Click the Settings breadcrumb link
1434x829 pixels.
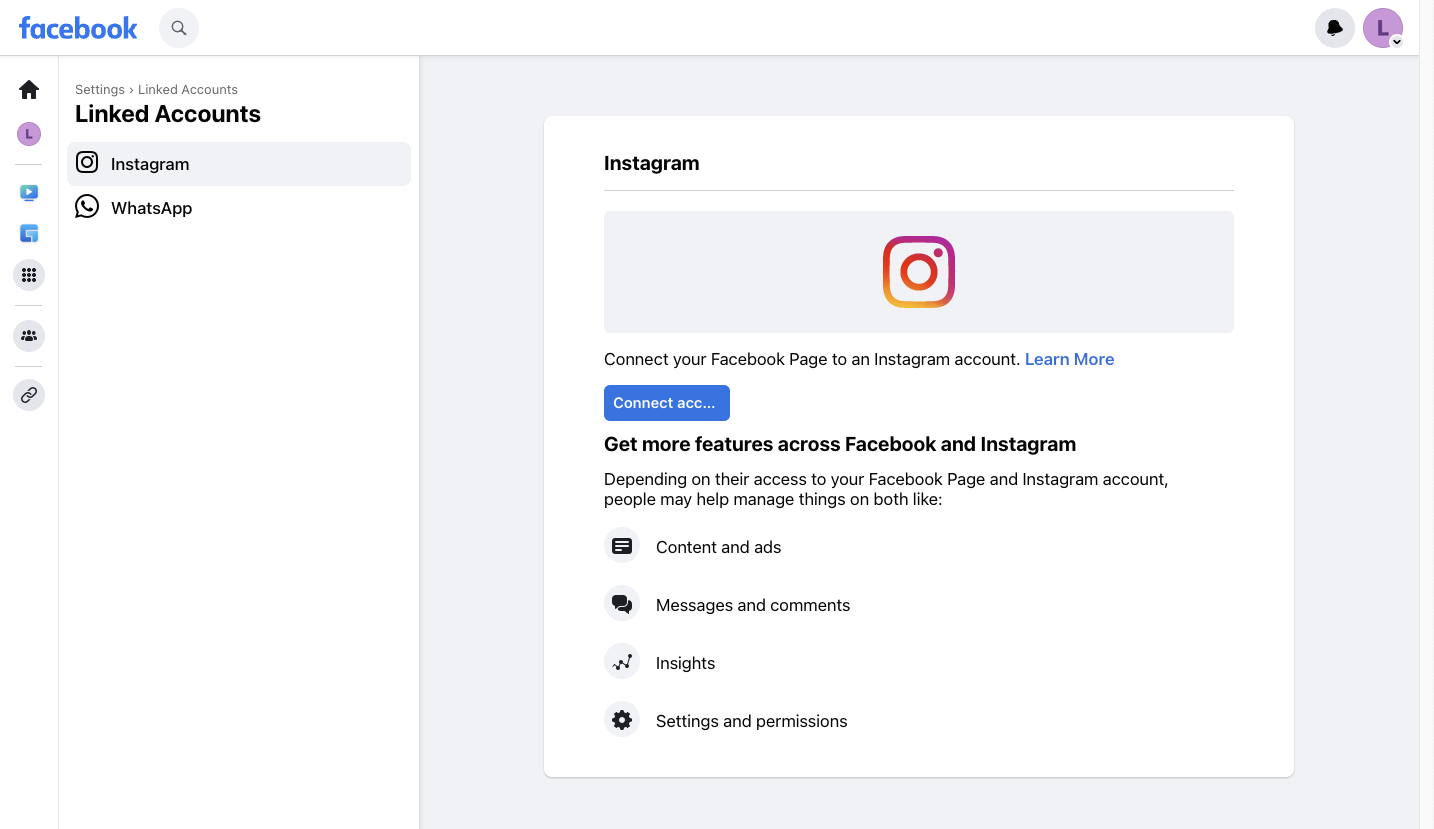coord(100,90)
